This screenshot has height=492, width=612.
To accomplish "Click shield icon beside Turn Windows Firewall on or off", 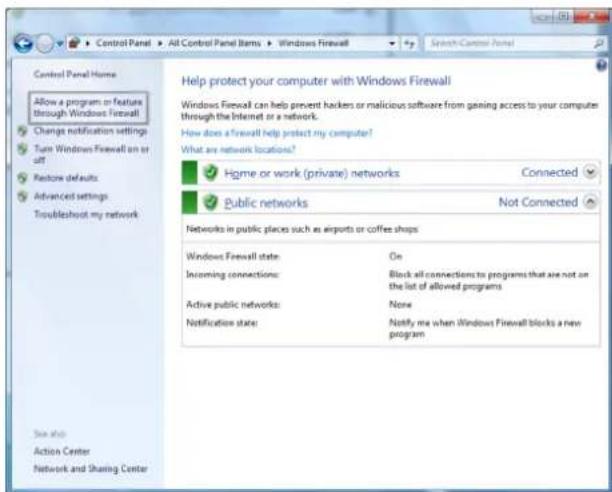I will pyautogui.click(x=23, y=149).
